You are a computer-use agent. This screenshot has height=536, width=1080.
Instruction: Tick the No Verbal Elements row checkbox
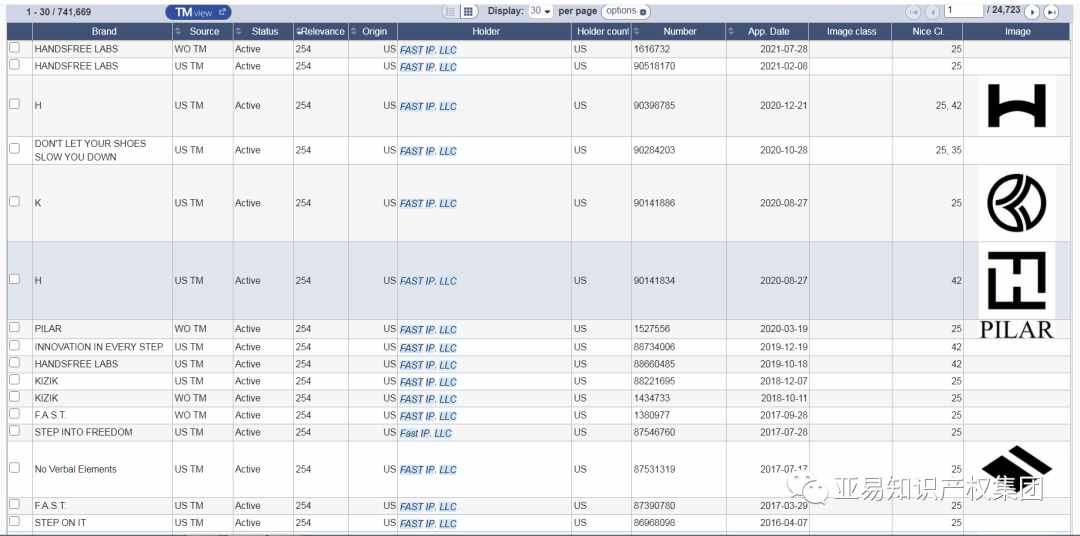[14, 468]
